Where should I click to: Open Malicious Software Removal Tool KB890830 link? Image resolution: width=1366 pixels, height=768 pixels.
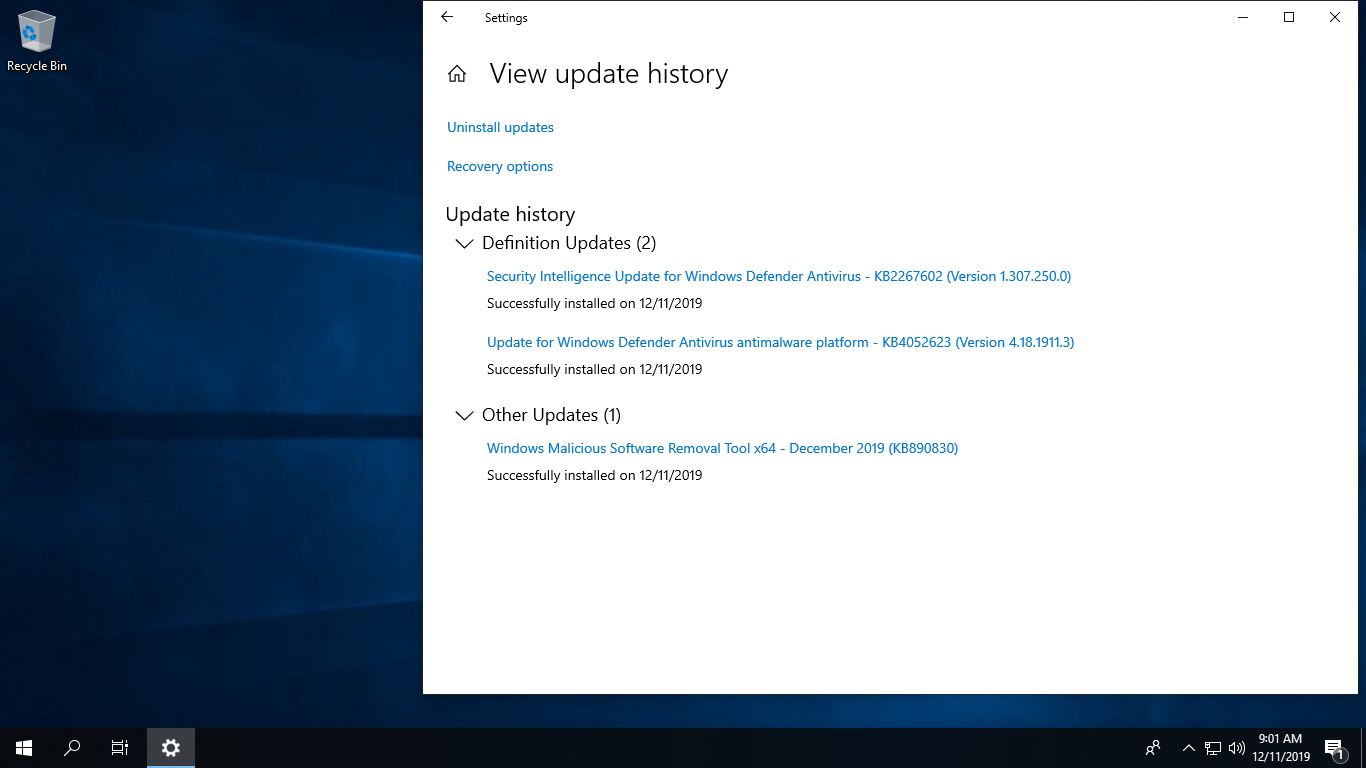(x=722, y=448)
